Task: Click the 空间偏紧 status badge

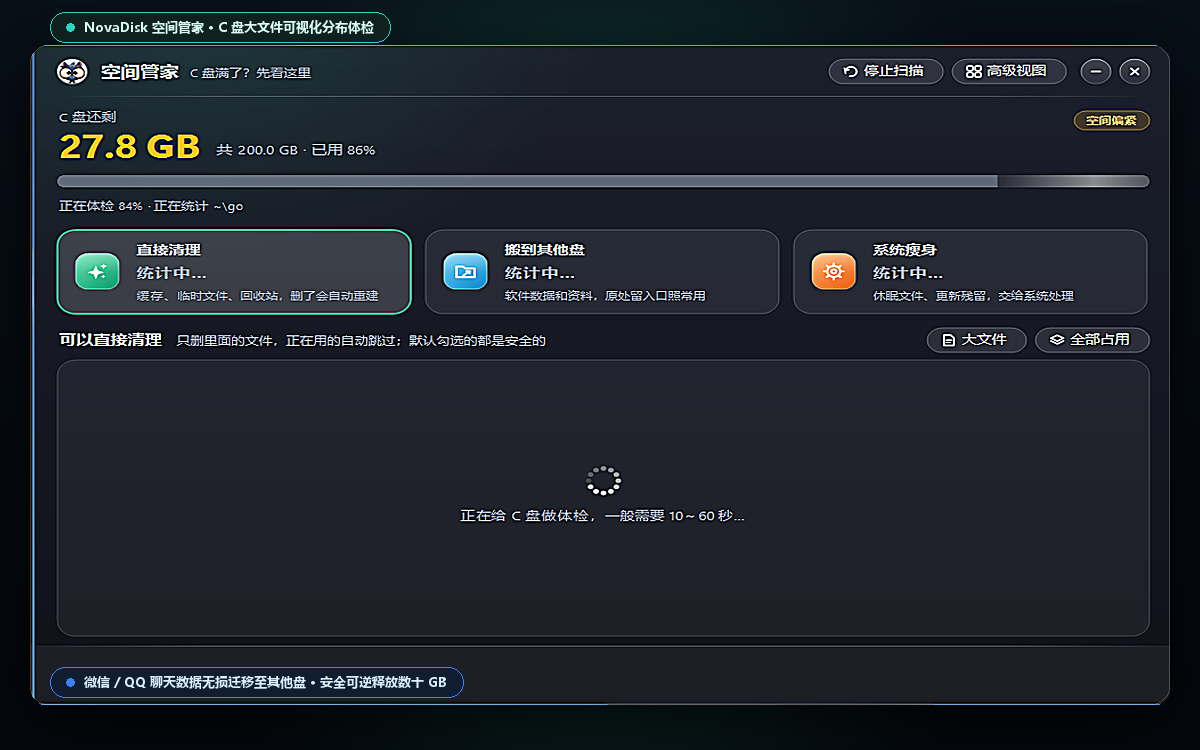Action: coord(1112,121)
